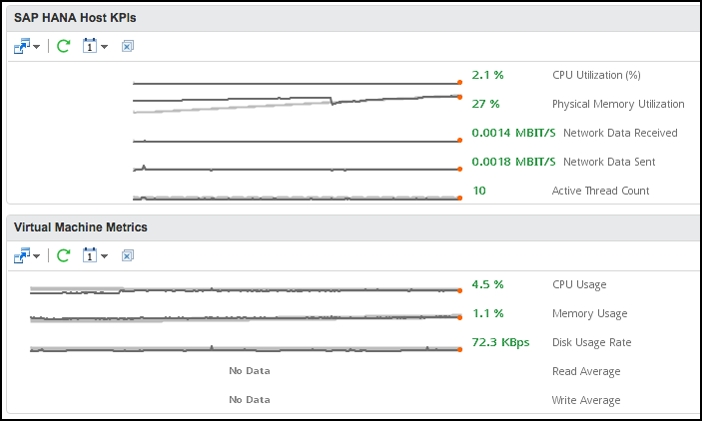
Task: Click the Read Average label
Action: pos(586,371)
